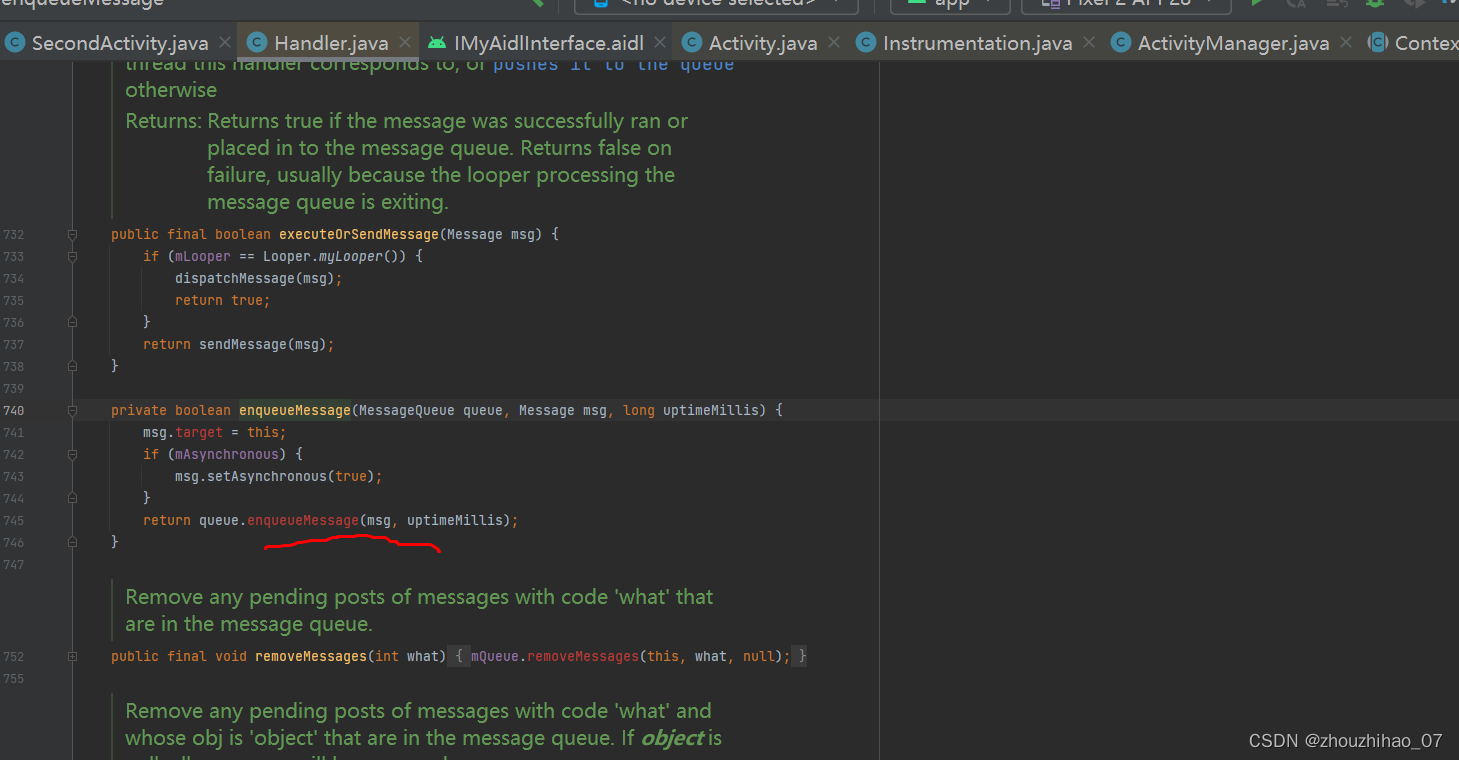Click the executeOrSendMessage method name
The image size is (1459, 760).
click(x=358, y=234)
